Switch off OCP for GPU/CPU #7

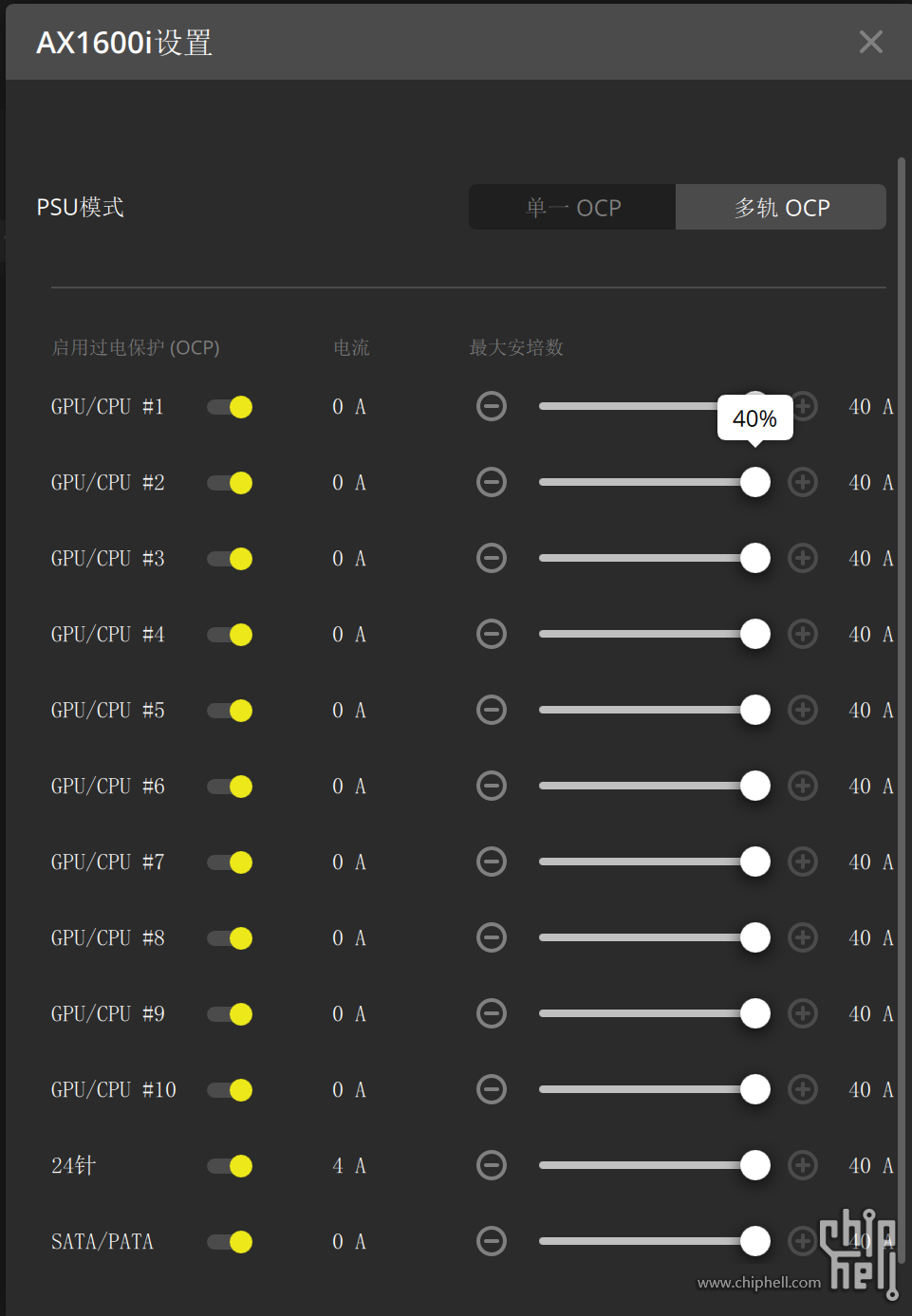point(230,862)
